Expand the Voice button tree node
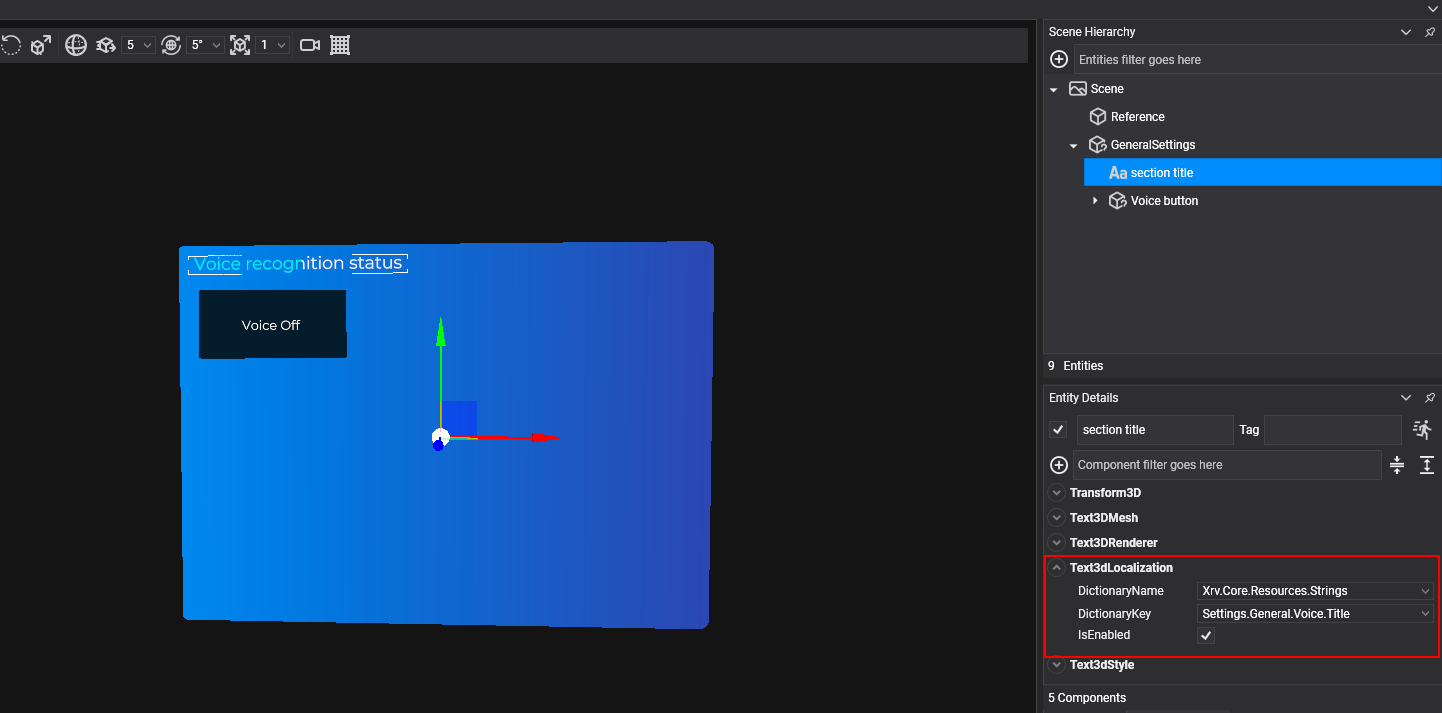1442x713 pixels. coord(1095,201)
